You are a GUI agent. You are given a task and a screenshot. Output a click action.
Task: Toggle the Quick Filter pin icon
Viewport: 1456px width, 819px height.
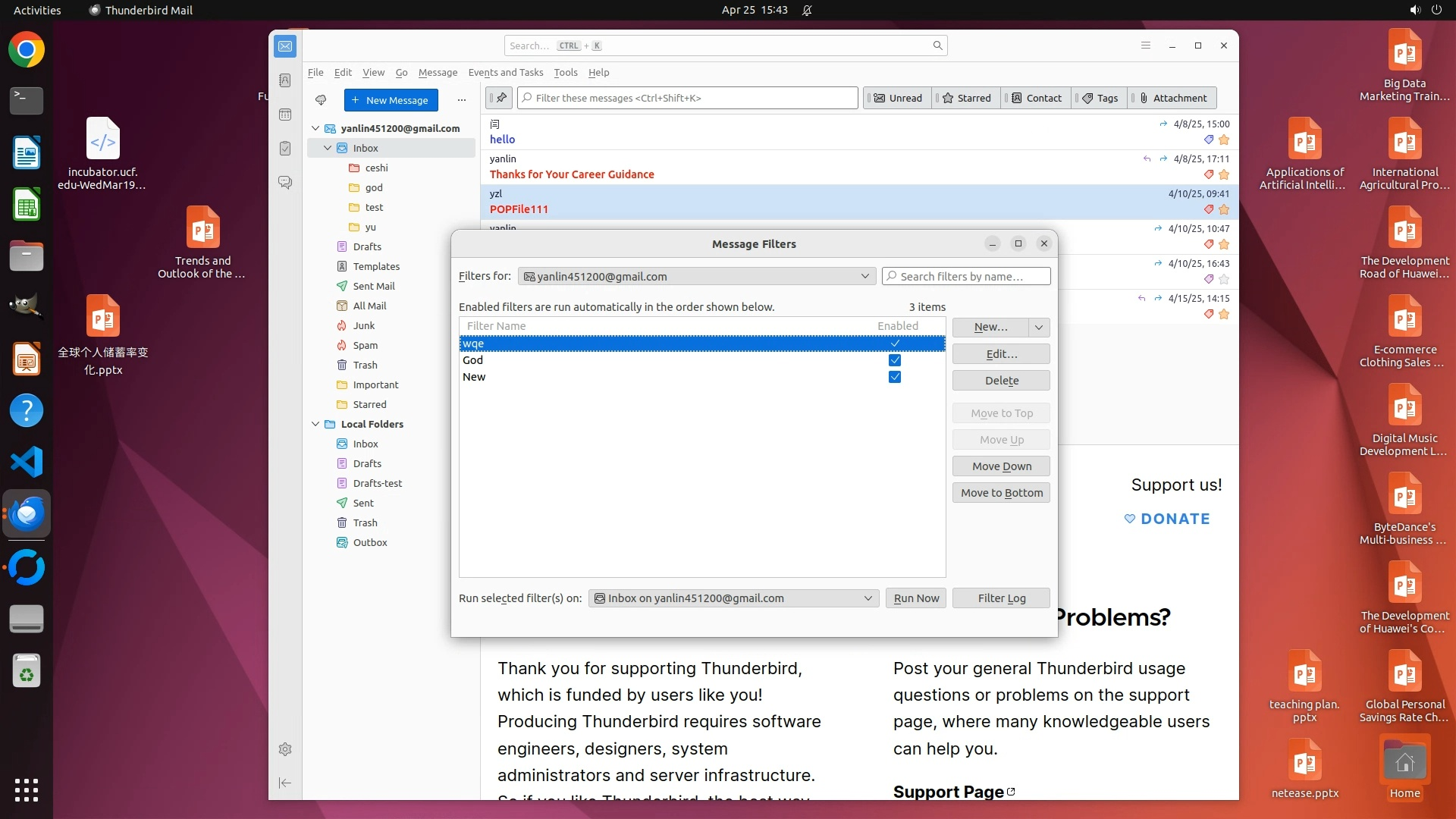(x=500, y=98)
